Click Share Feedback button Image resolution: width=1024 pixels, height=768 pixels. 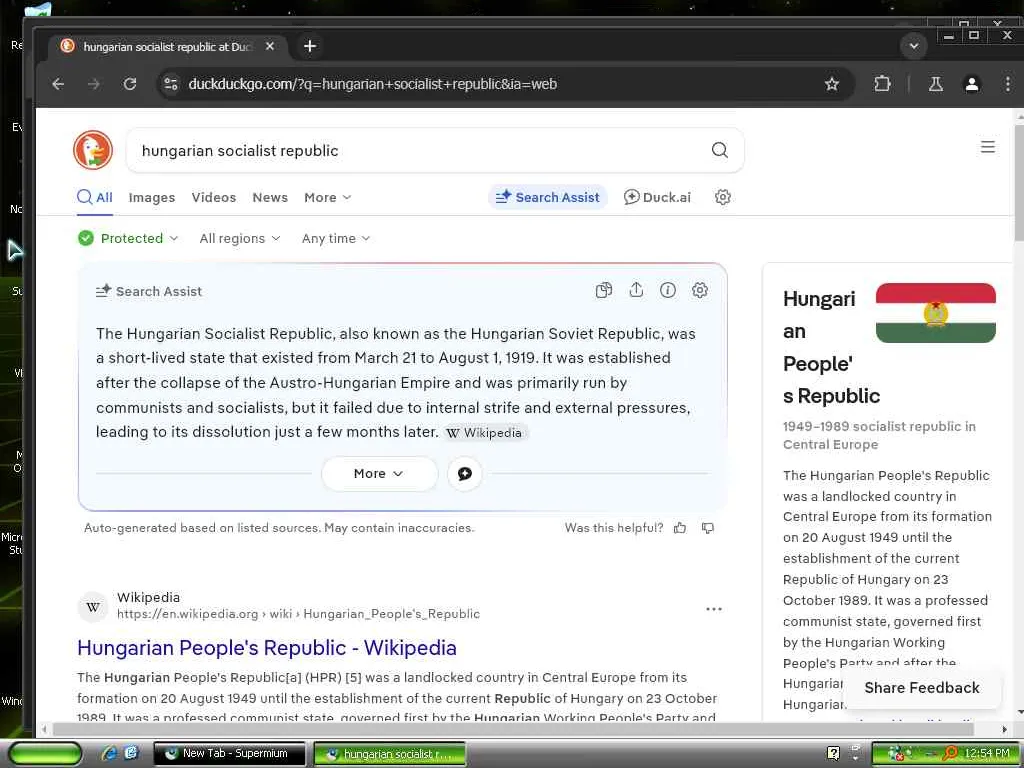(921, 688)
